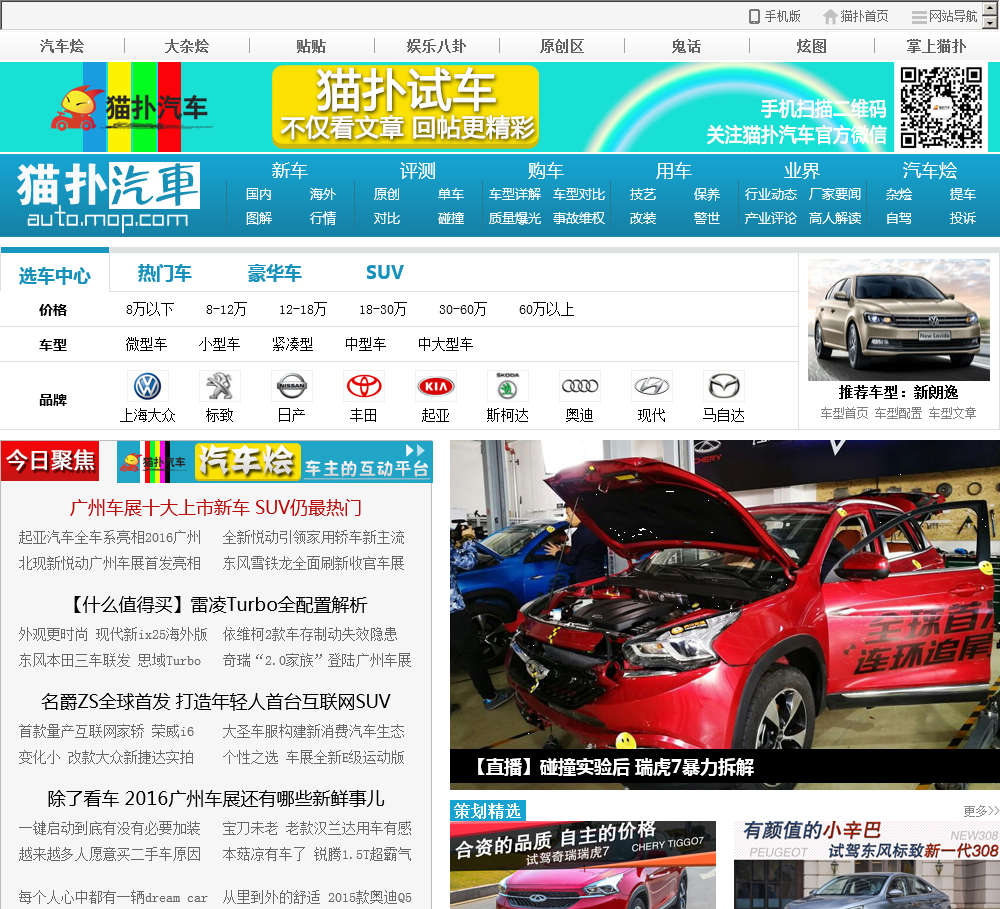1000x909 pixels.
Task: Click the 车型详解 link under 购车
Action: coord(515,194)
